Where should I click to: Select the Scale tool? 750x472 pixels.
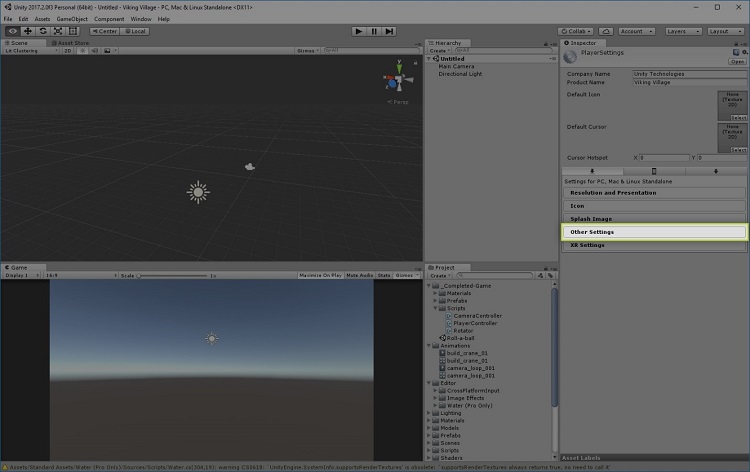(58, 31)
